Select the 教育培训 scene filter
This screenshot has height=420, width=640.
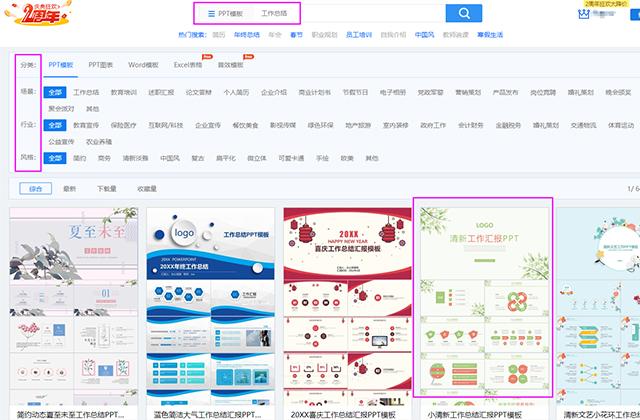tap(124, 92)
